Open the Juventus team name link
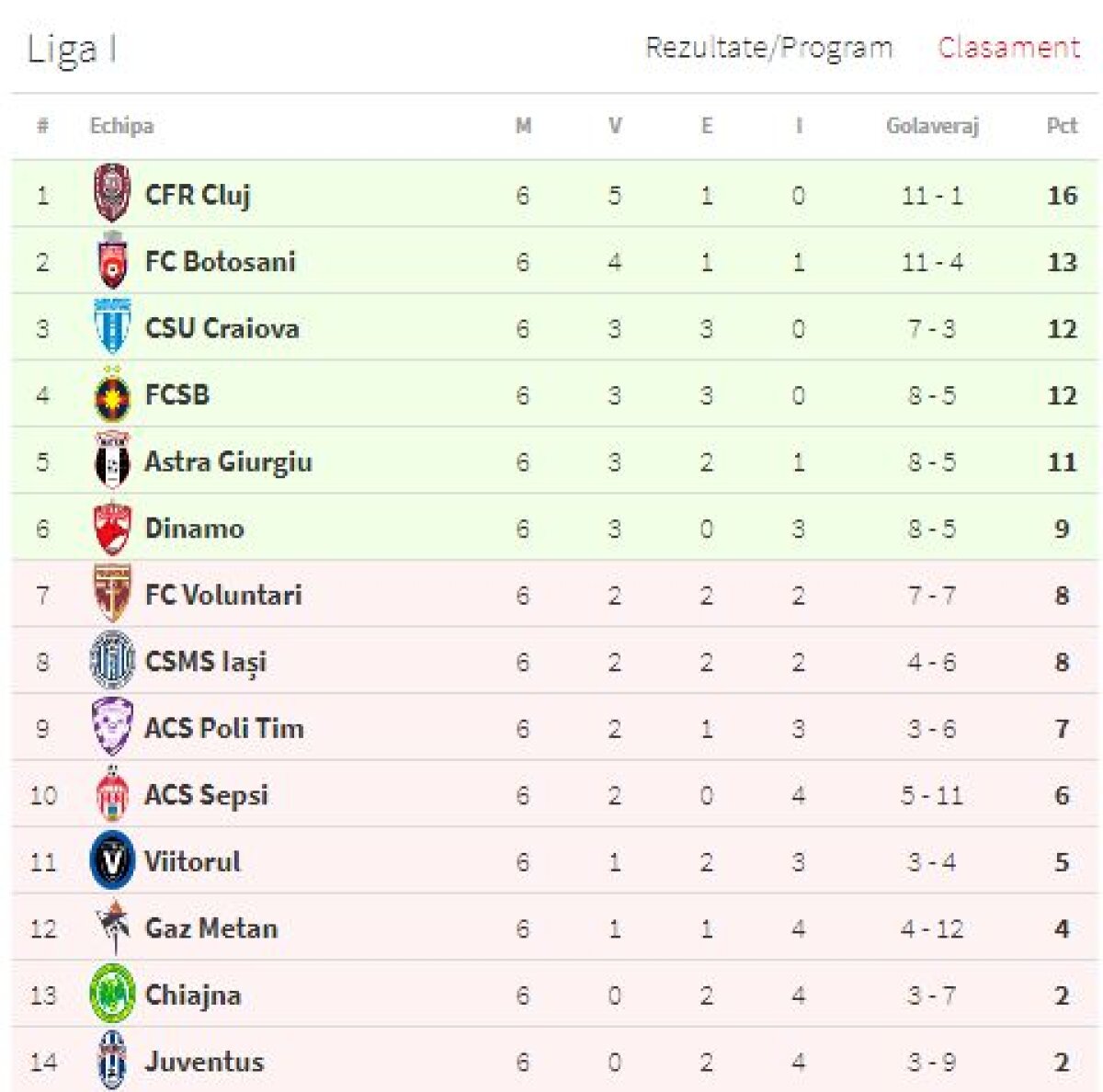This screenshot has height=1092, width=1103. (x=204, y=1062)
